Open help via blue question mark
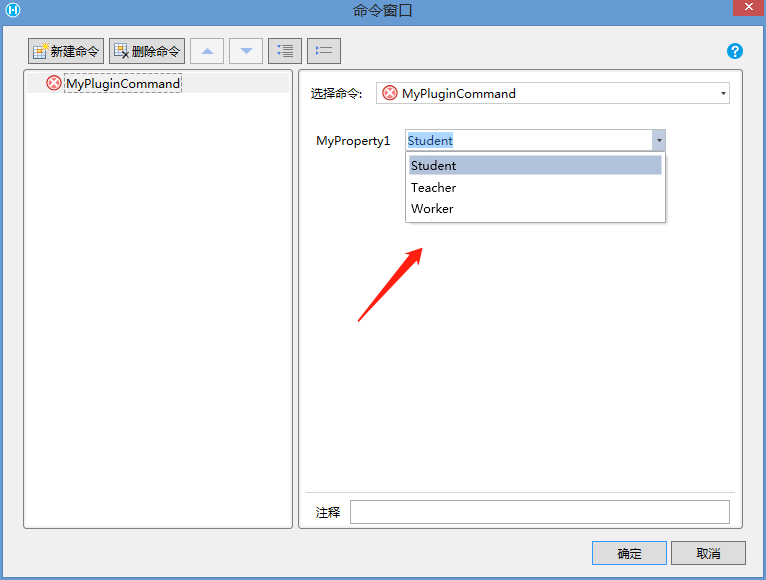This screenshot has height=580, width=766. 735,51
